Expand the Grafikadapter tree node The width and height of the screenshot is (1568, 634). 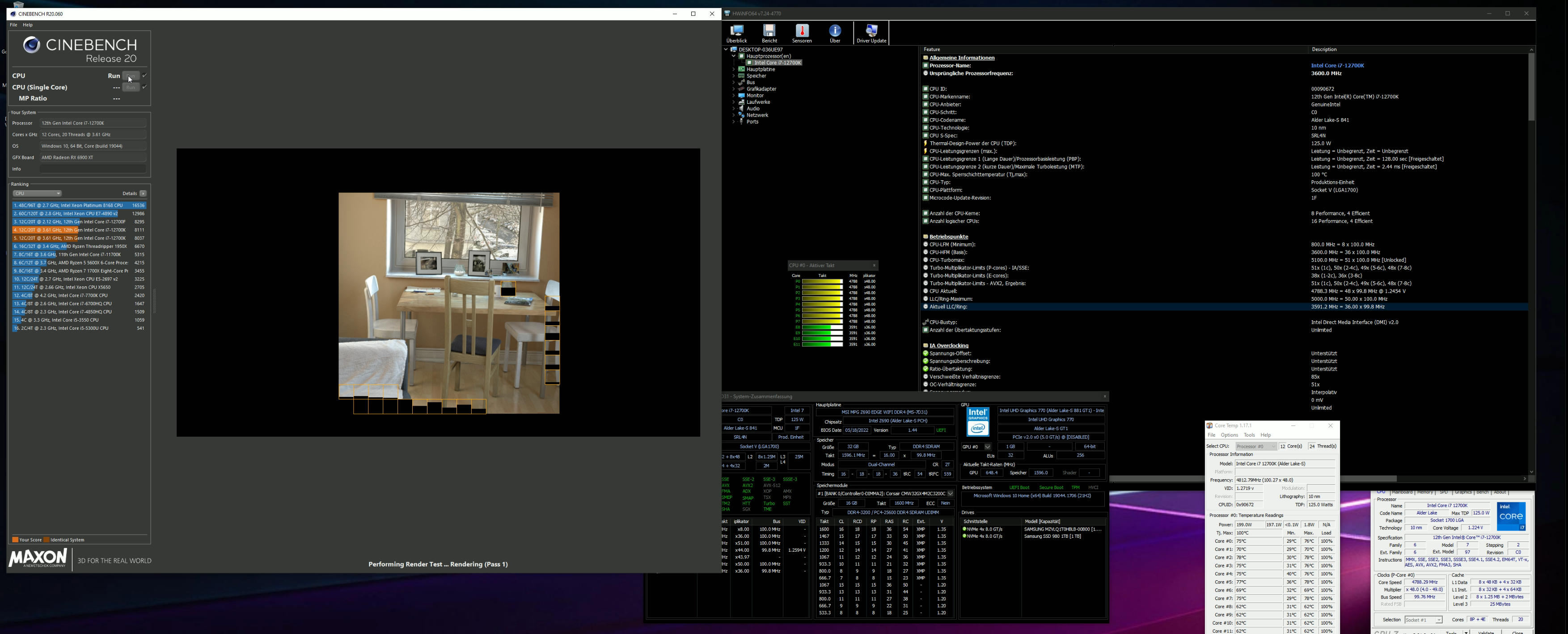(x=734, y=89)
